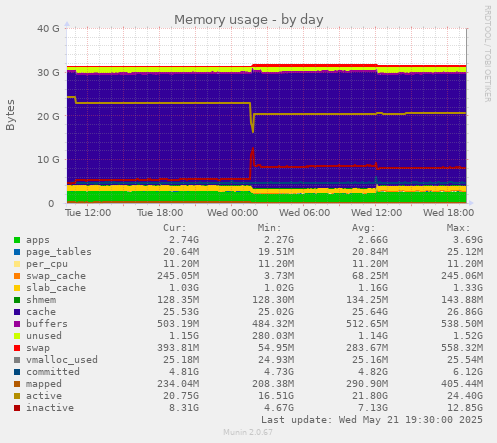Click the 'Wed 00:00' x-axis tick label
497x443 pixels.
pos(232,213)
